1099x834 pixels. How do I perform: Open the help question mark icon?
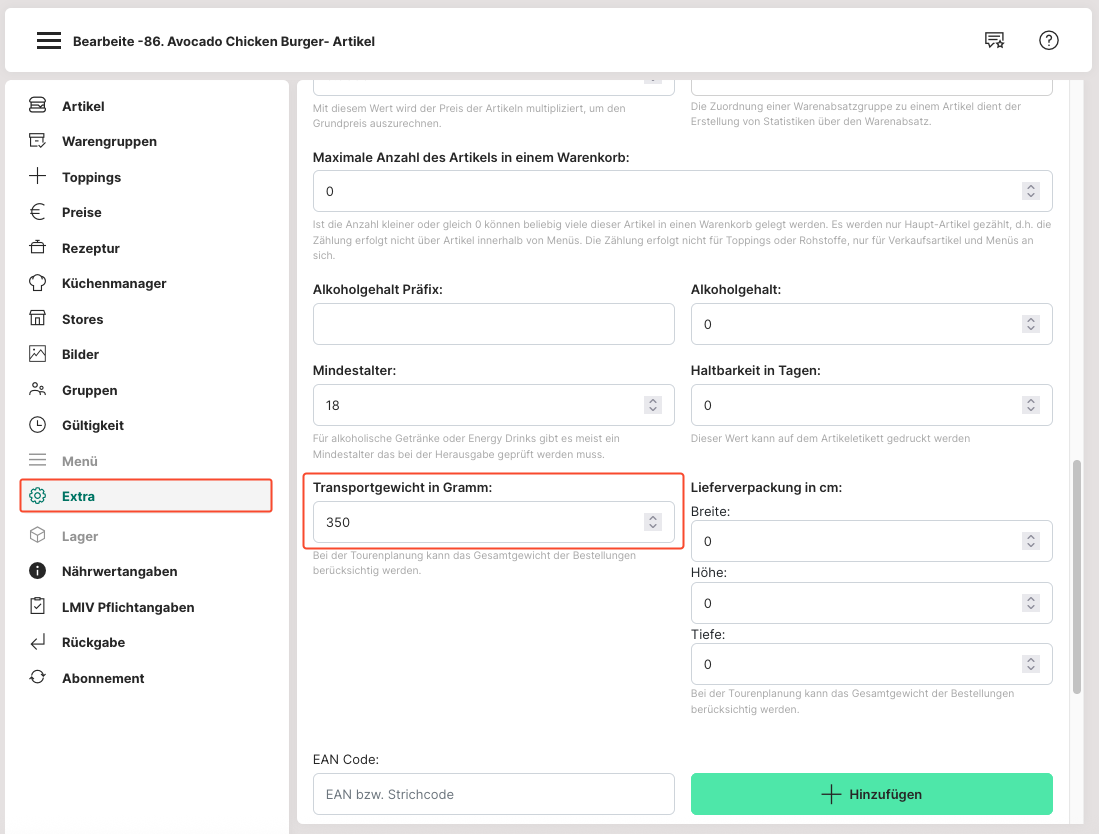pos(1048,40)
